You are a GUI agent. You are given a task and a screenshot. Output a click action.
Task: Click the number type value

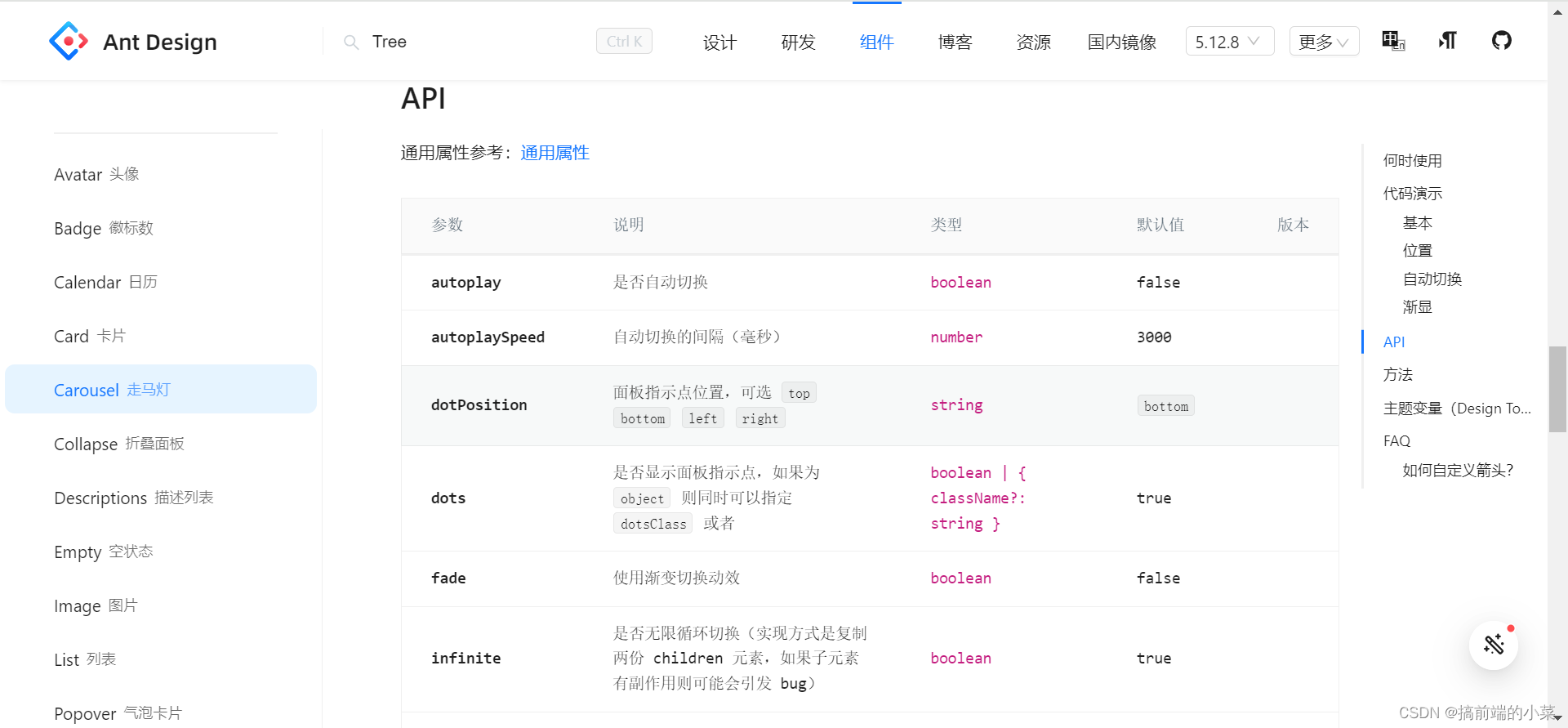(956, 337)
